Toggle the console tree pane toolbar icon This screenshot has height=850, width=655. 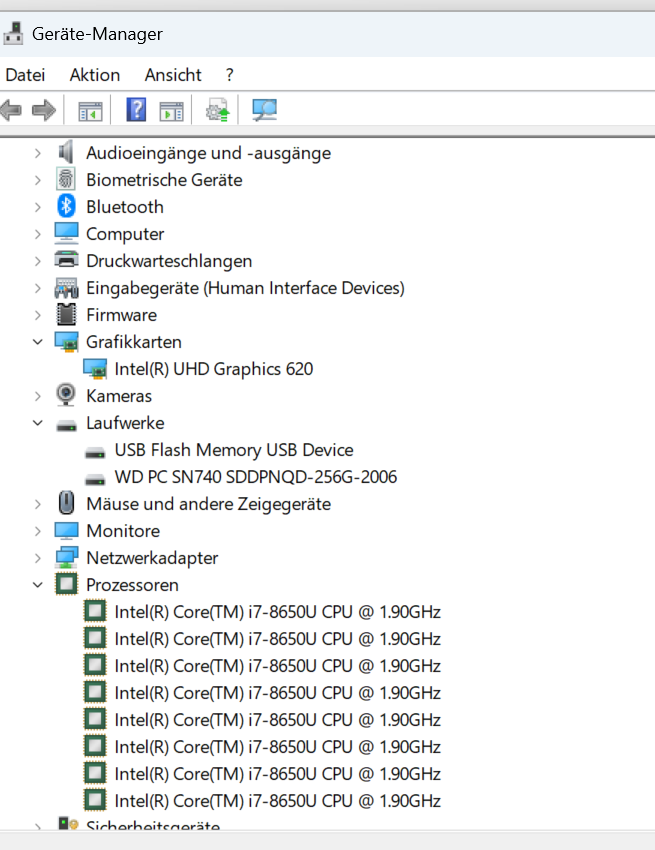click(90, 112)
